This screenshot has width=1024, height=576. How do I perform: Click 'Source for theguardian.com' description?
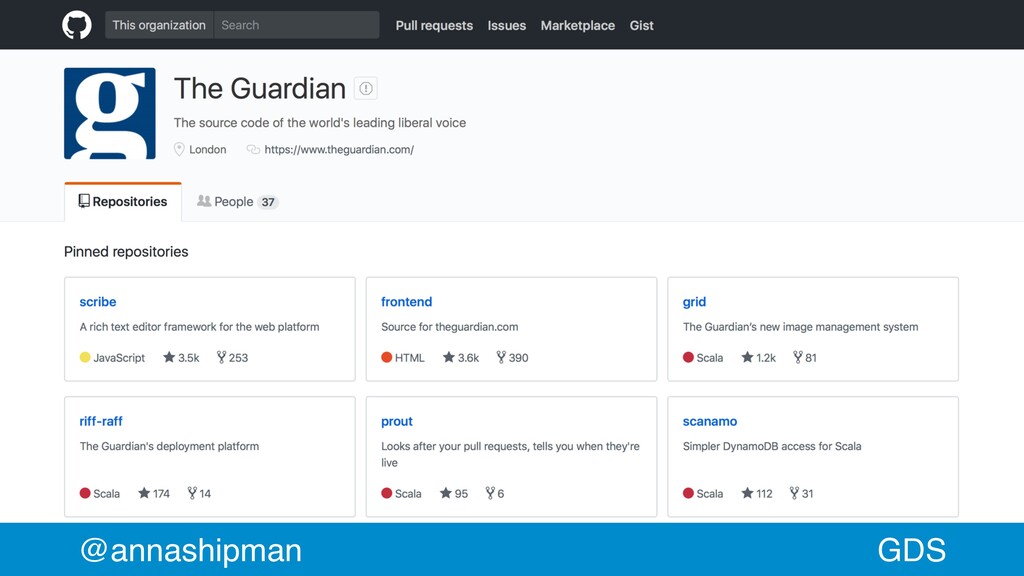point(450,327)
